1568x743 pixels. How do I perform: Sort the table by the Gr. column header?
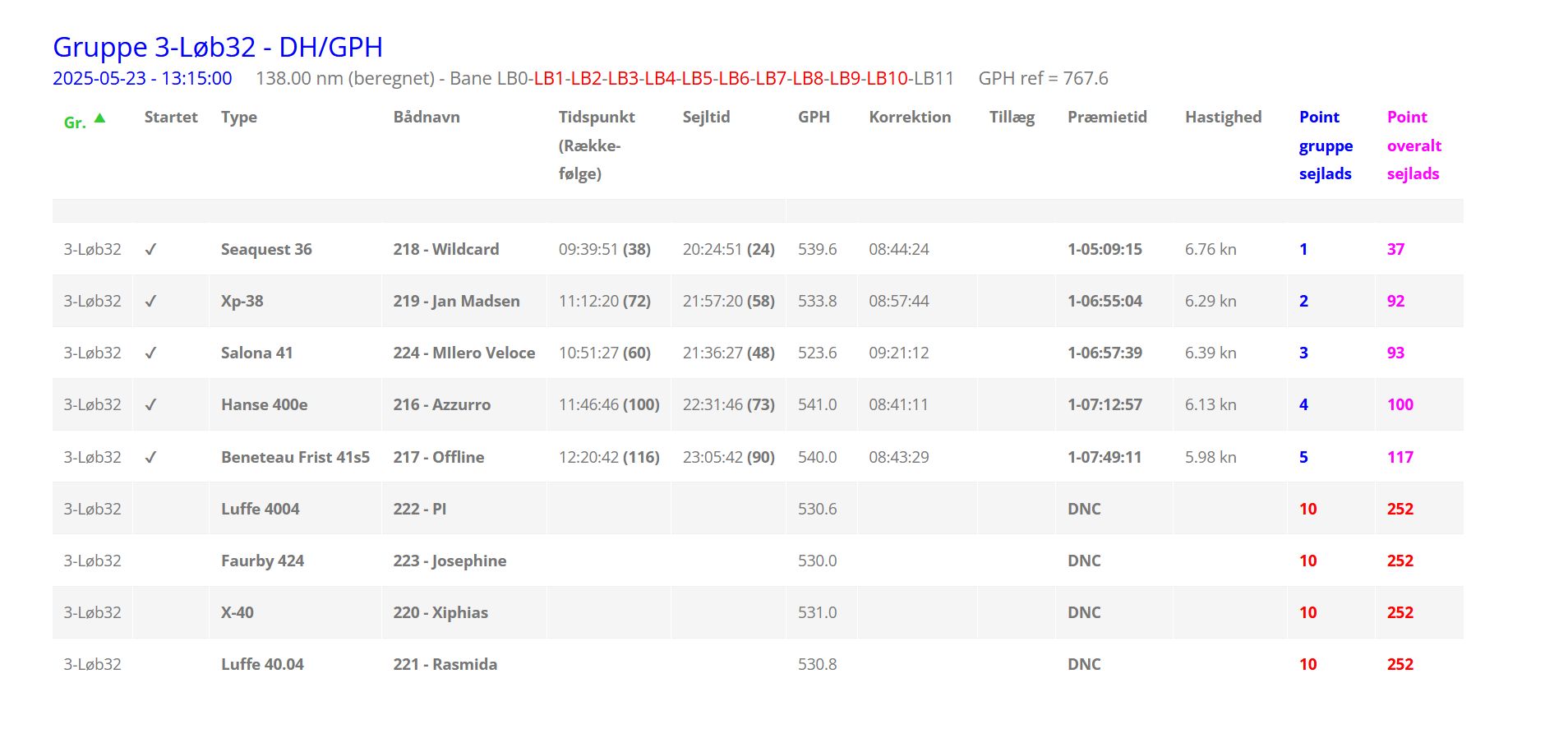[x=75, y=122]
